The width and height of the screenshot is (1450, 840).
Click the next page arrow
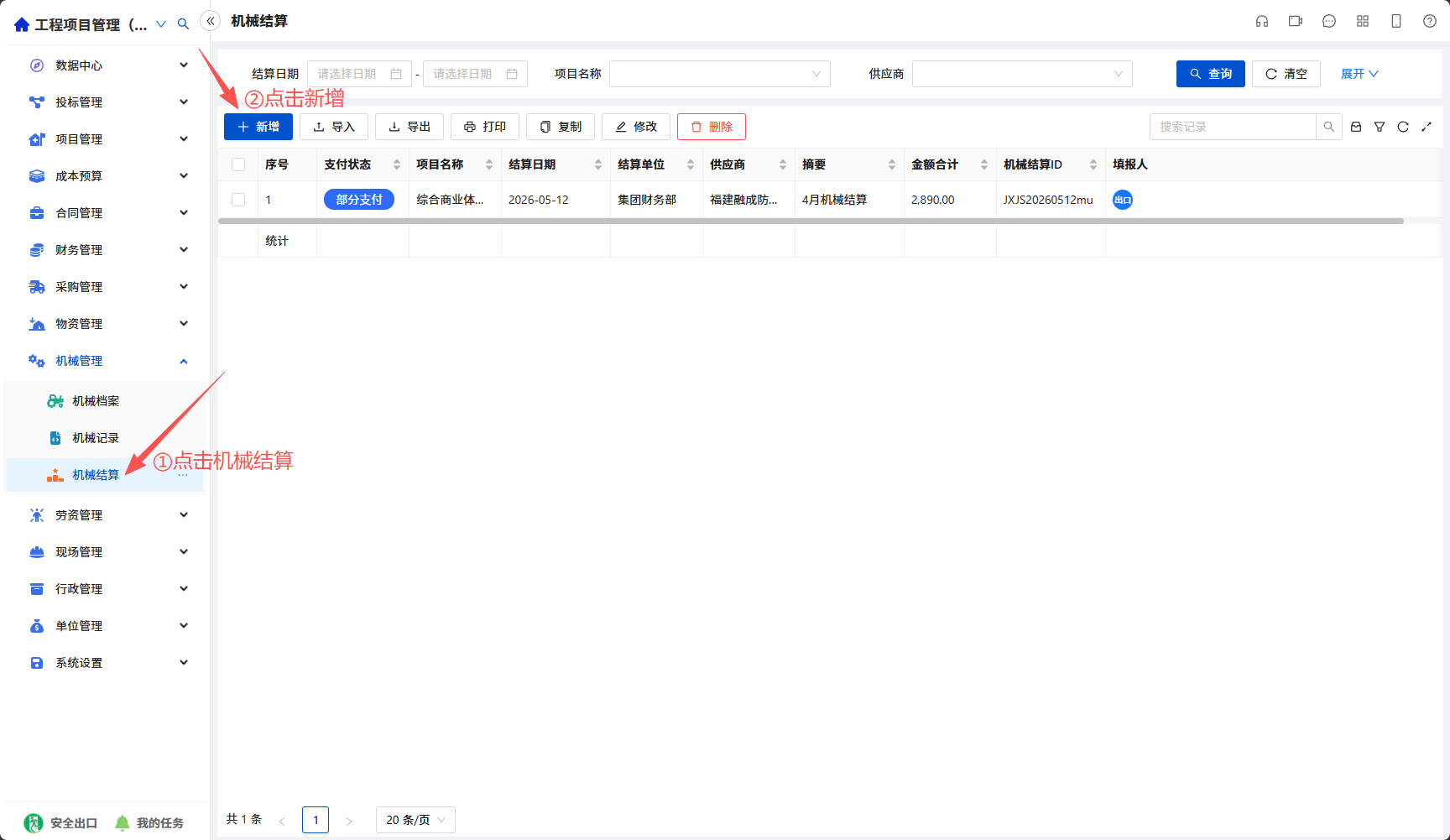click(349, 821)
